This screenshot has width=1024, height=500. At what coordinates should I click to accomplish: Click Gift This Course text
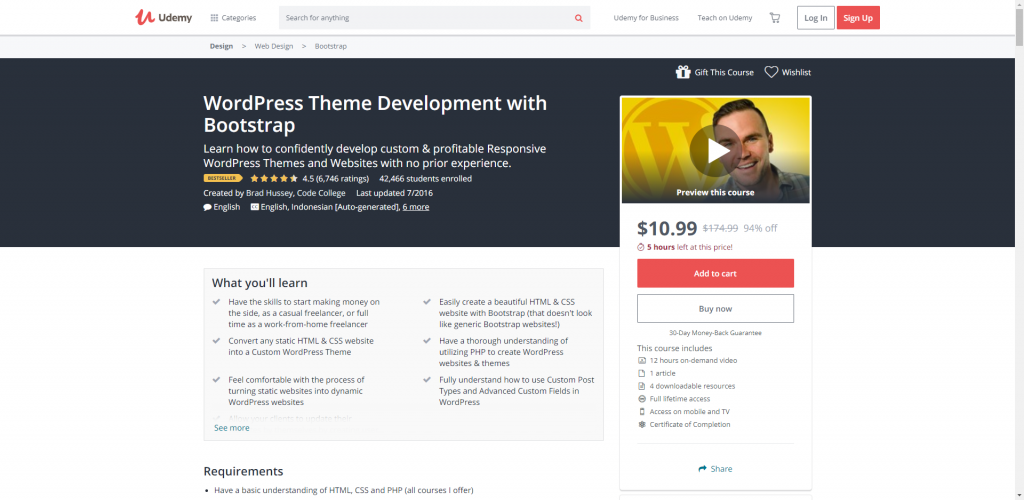(x=724, y=72)
